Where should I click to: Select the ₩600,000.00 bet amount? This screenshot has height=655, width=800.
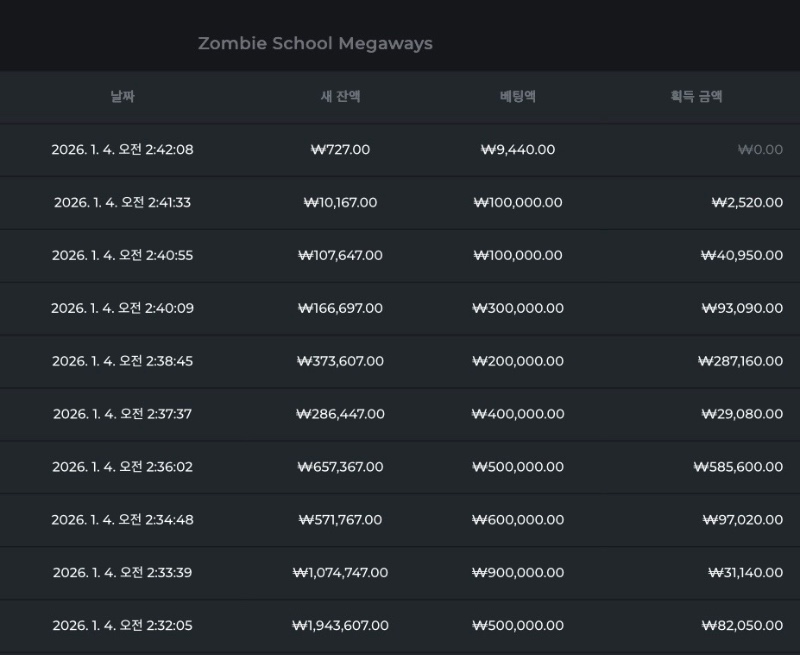(518, 520)
